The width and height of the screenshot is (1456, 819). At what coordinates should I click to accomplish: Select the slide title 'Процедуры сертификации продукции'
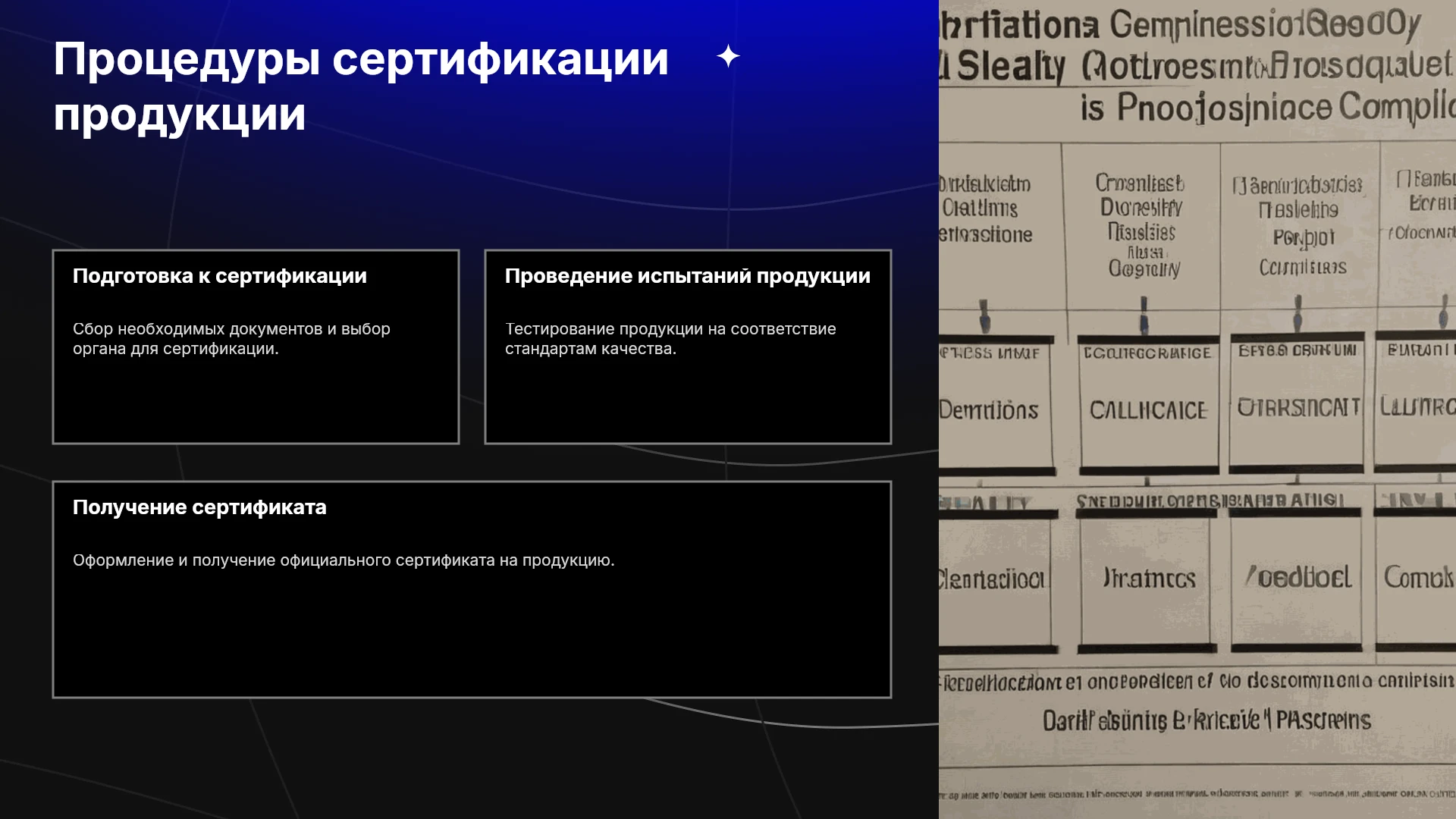361,86
